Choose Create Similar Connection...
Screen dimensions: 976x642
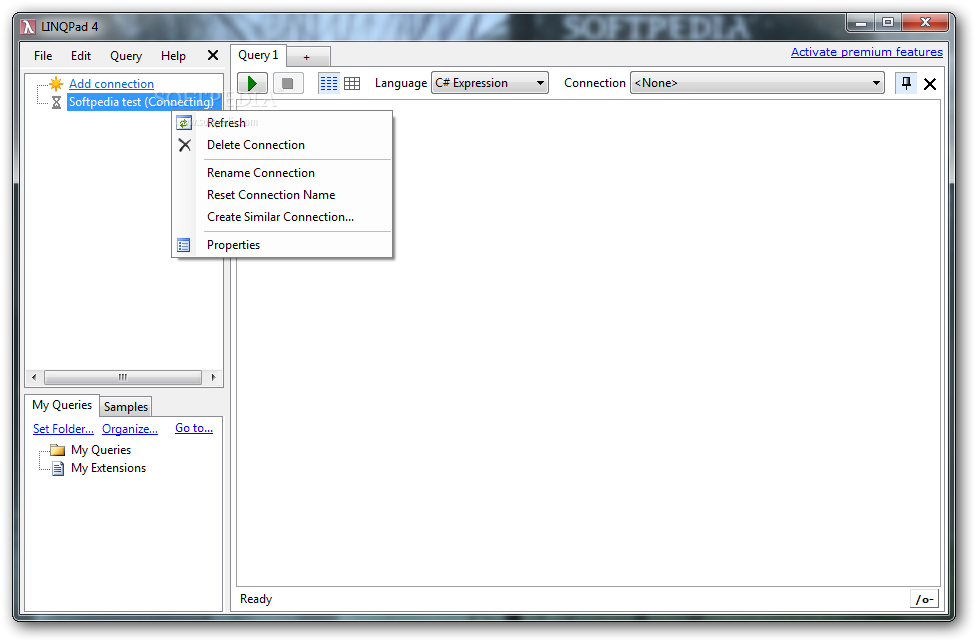283,217
